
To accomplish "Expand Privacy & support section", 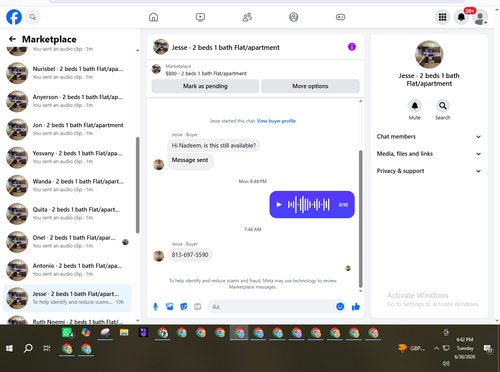I will pyautogui.click(x=429, y=171).
